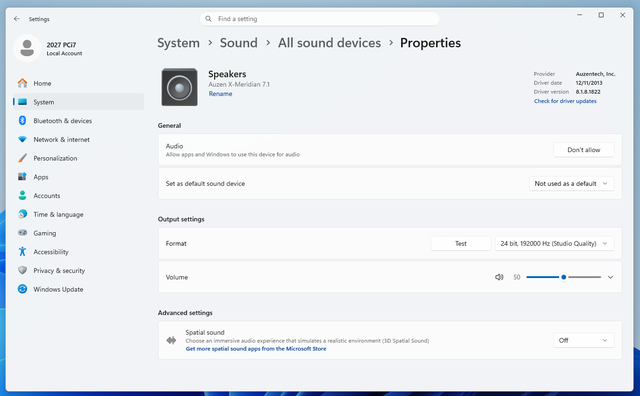Click the volume slider handle
640x396 pixels.
point(564,277)
